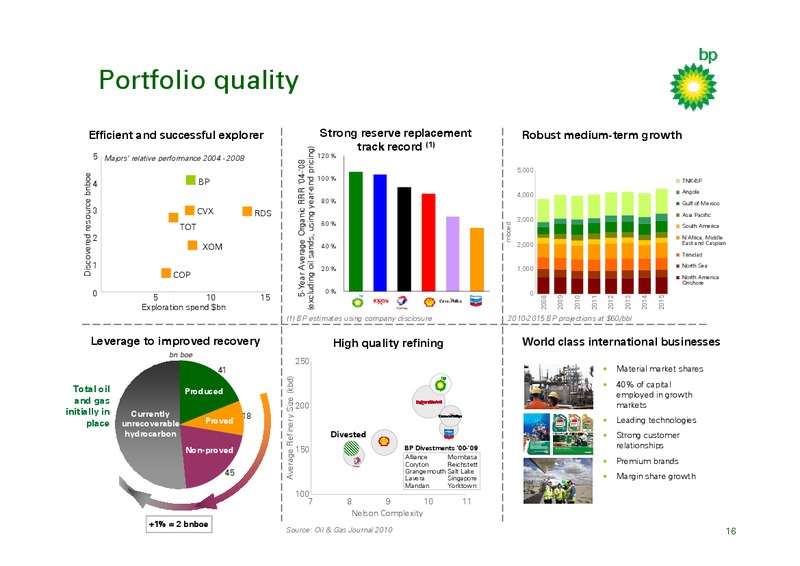
Task: Click the 'Margin share growth' bullet
Action: tap(656, 476)
